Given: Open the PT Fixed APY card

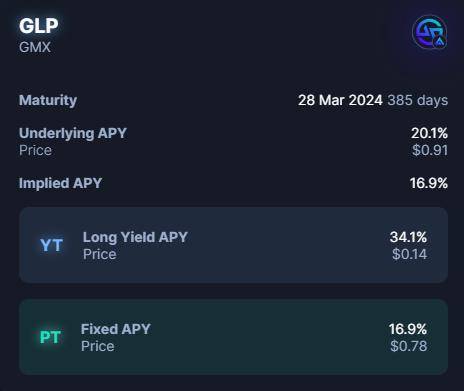Looking at the screenshot, I should point(233,337).
